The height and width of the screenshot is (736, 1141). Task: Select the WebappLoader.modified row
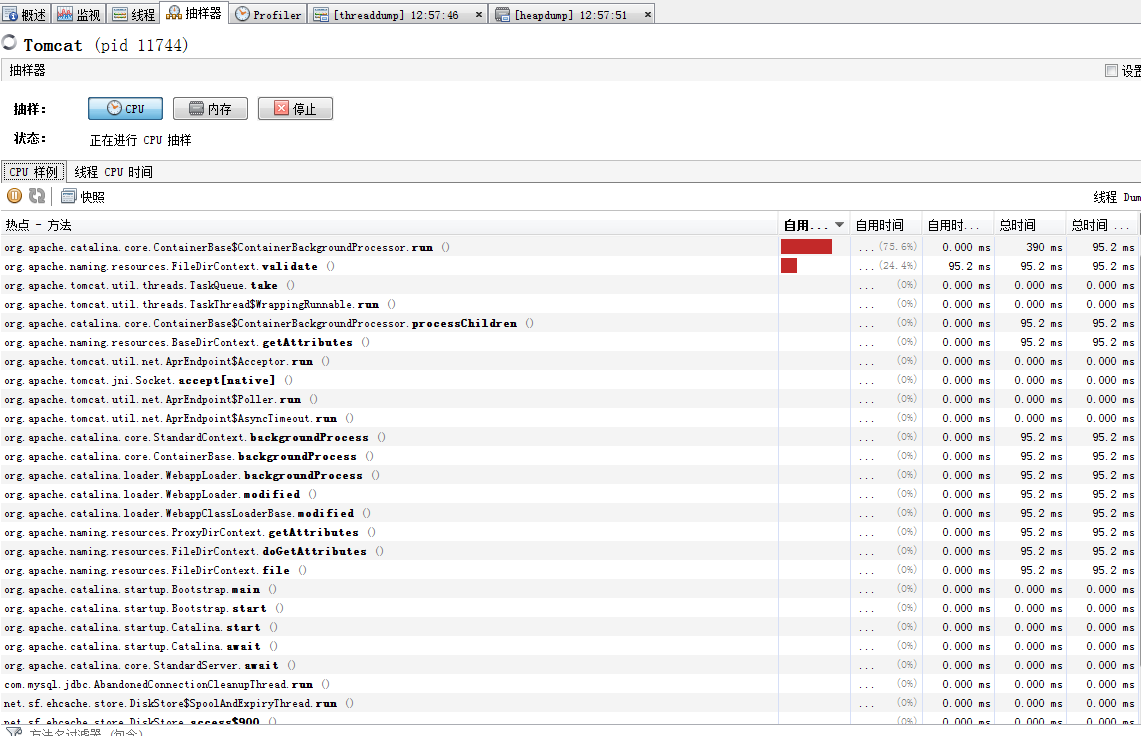click(570, 494)
